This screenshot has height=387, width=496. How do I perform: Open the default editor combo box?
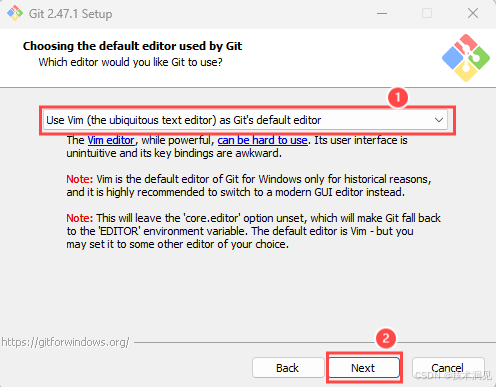click(245, 120)
